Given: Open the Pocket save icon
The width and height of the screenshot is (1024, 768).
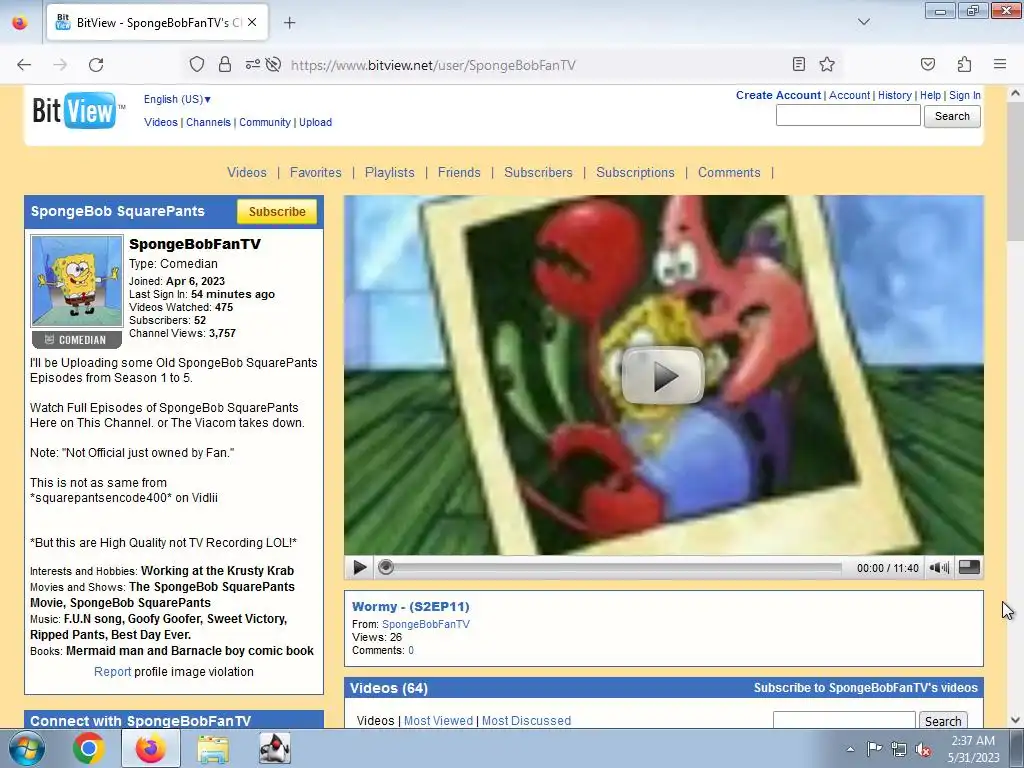Looking at the screenshot, I should tap(927, 64).
